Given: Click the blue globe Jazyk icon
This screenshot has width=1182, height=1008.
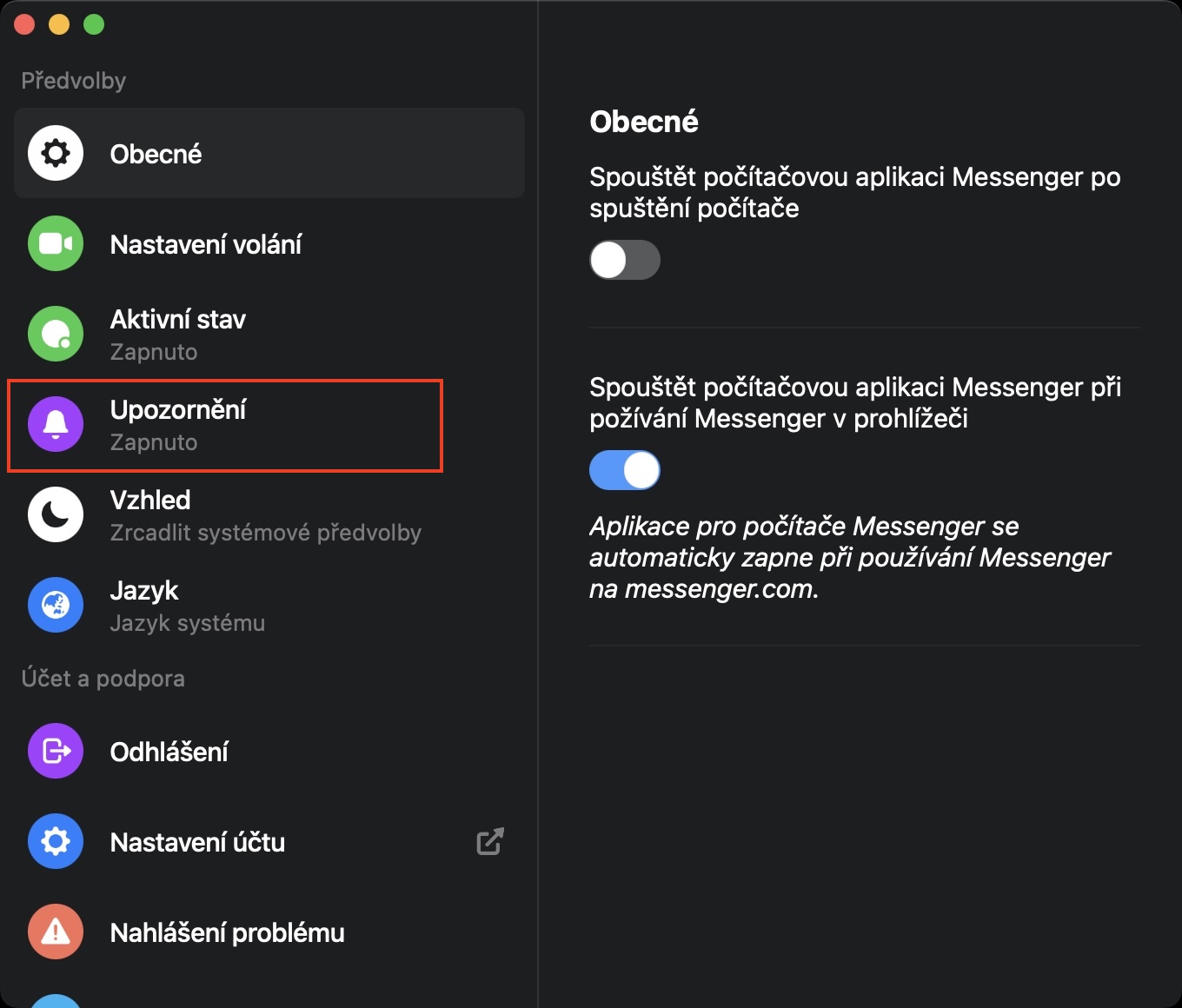Looking at the screenshot, I should [x=56, y=606].
